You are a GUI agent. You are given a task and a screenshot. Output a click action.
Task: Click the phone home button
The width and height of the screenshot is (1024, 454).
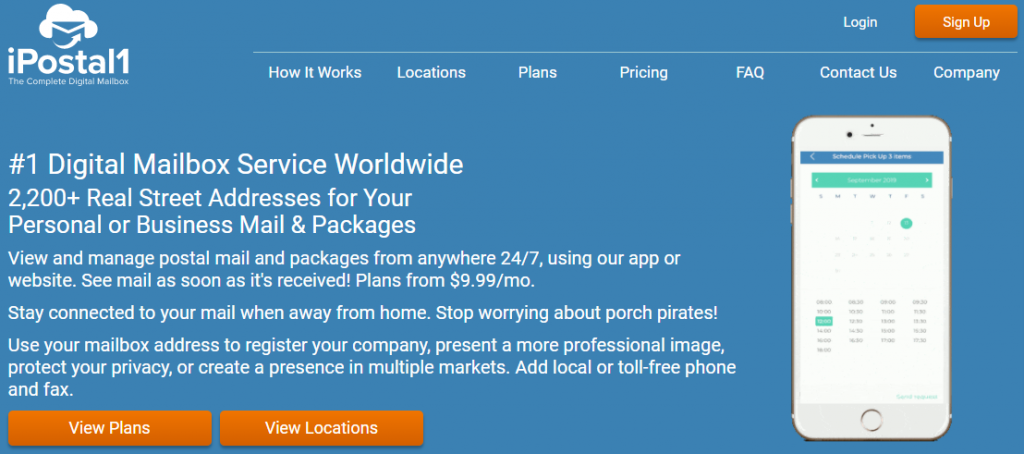871,418
